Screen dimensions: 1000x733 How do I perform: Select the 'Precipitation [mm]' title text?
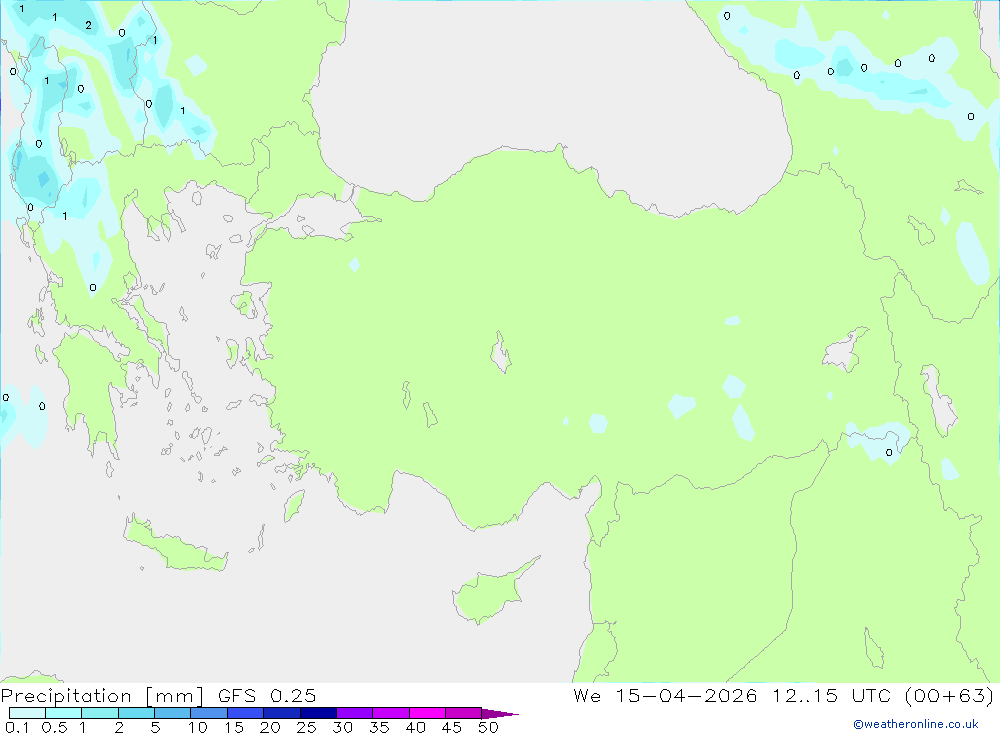tap(102, 696)
